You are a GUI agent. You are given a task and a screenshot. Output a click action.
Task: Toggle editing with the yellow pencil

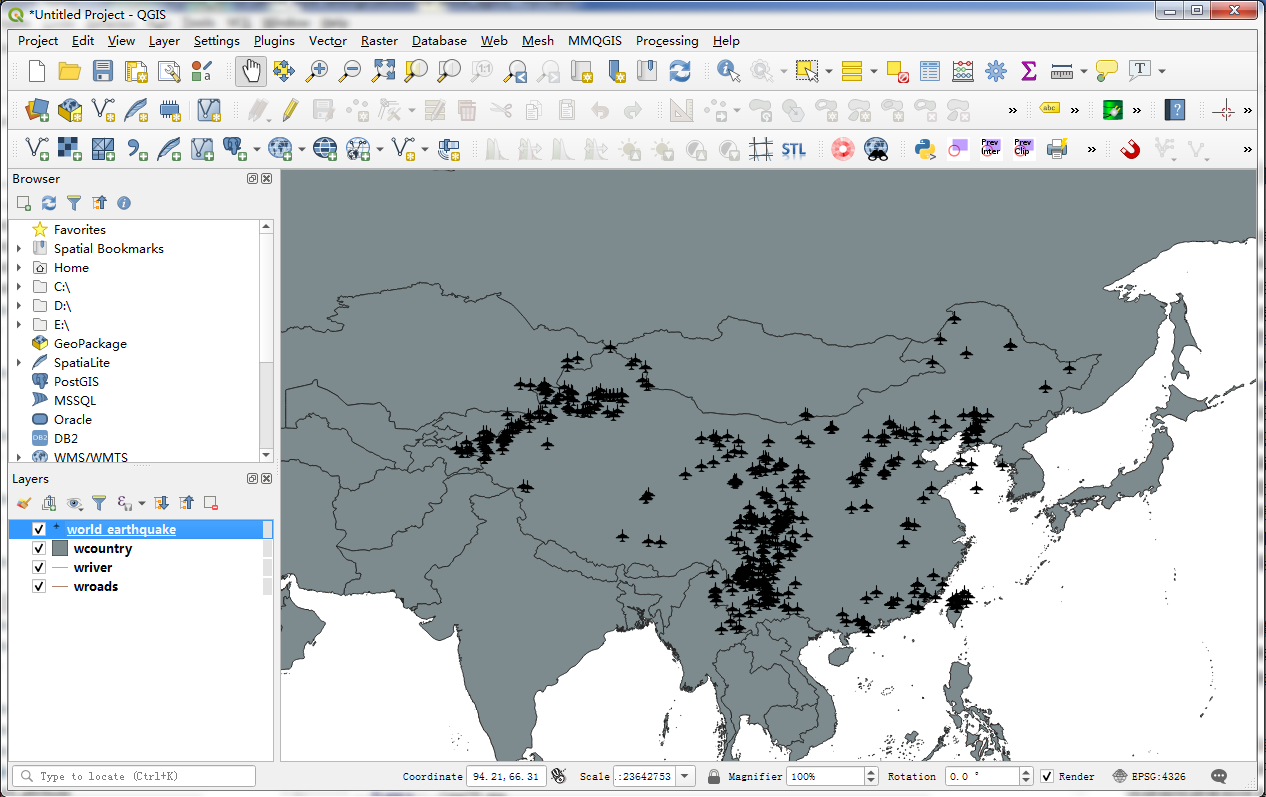tap(290, 110)
